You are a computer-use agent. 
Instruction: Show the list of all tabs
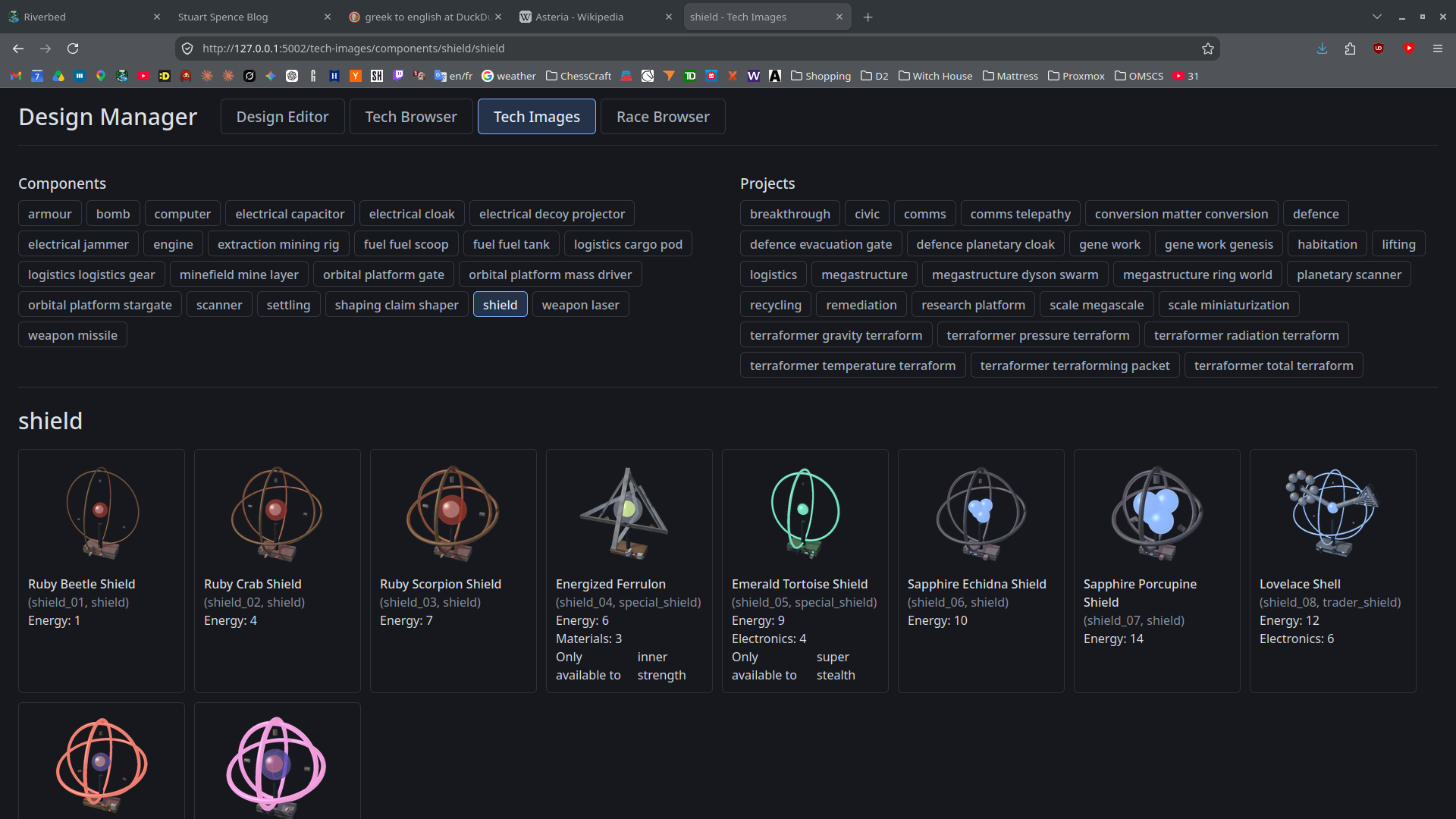click(1377, 17)
